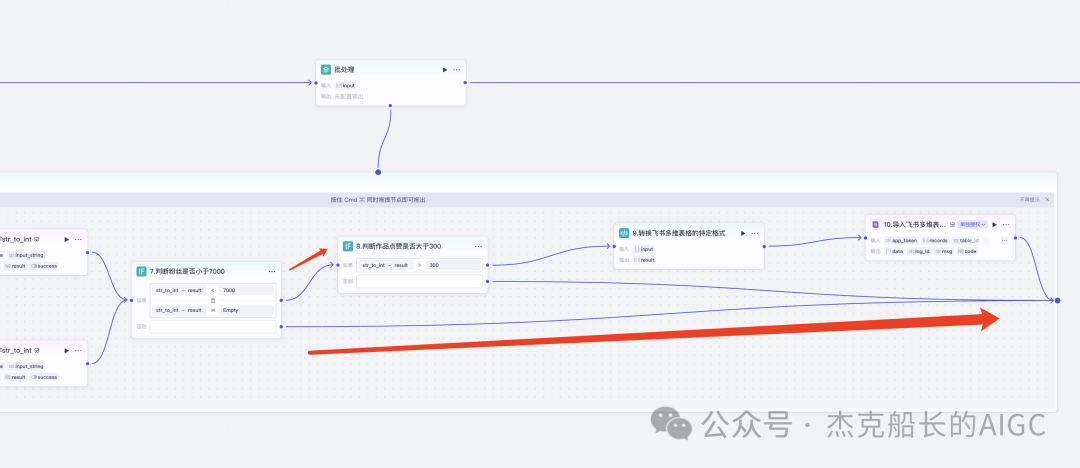
Task: Click the output port of node 10
Action: click(1015, 238)
